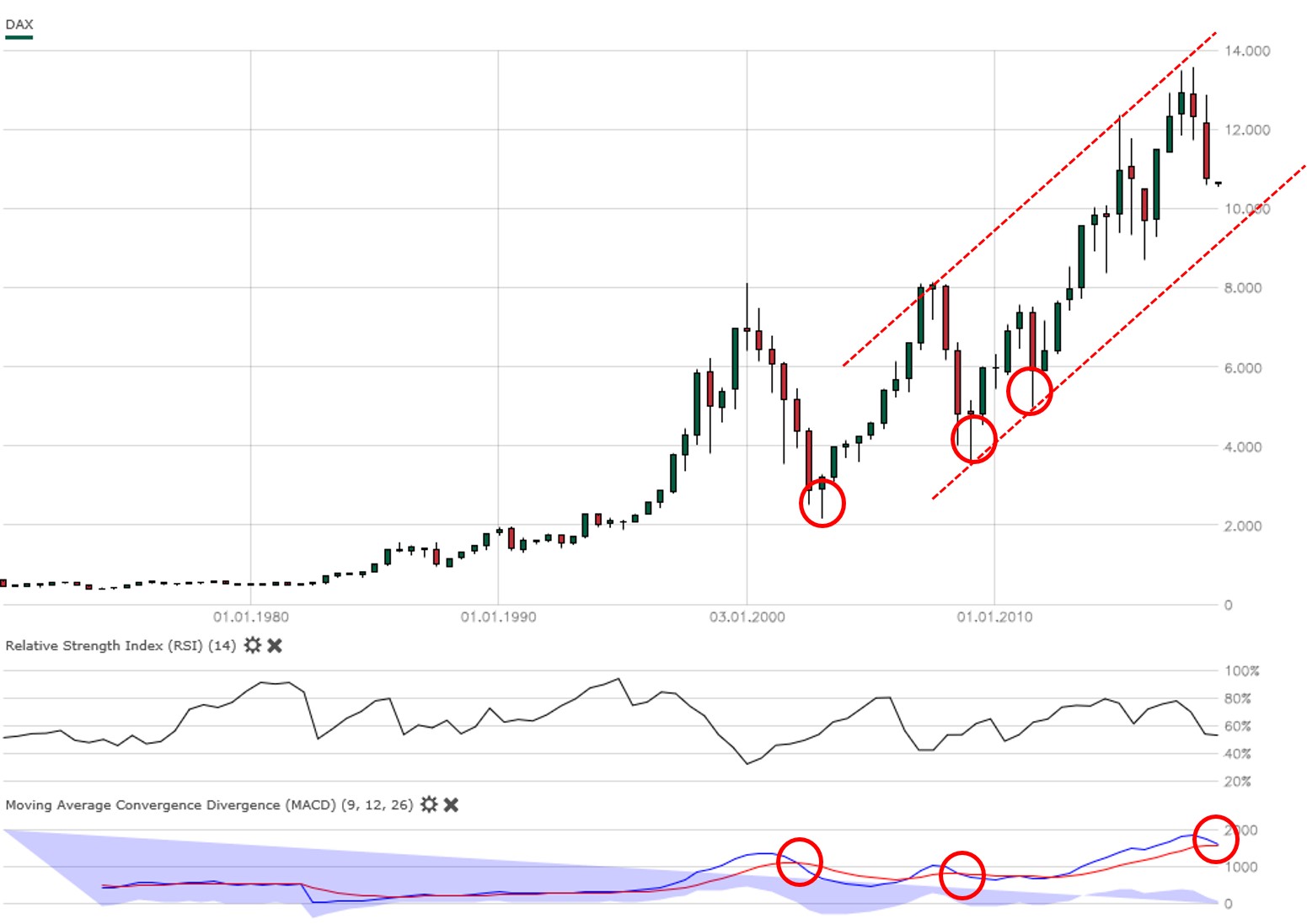The height and width of the screenshot is (924, 1307).
Task: Click the 80% RSI axis label
Action: [1238, 698]
